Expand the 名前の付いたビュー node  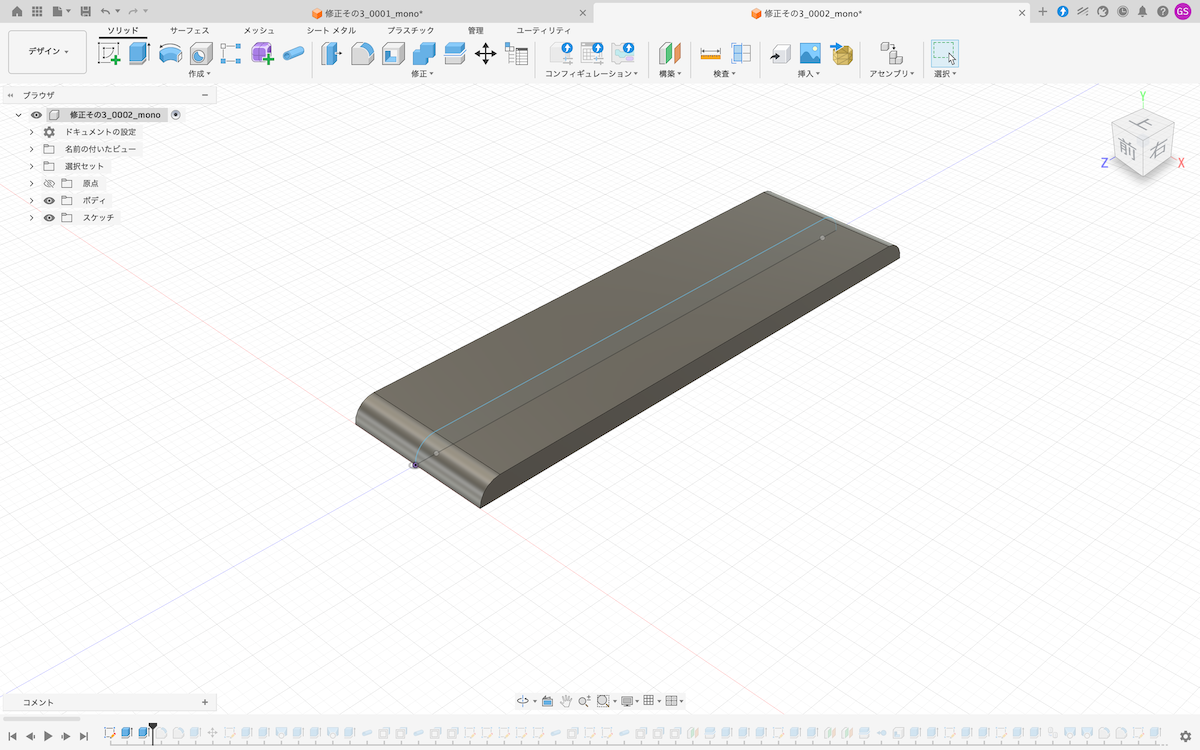click(x=31, y=149)
